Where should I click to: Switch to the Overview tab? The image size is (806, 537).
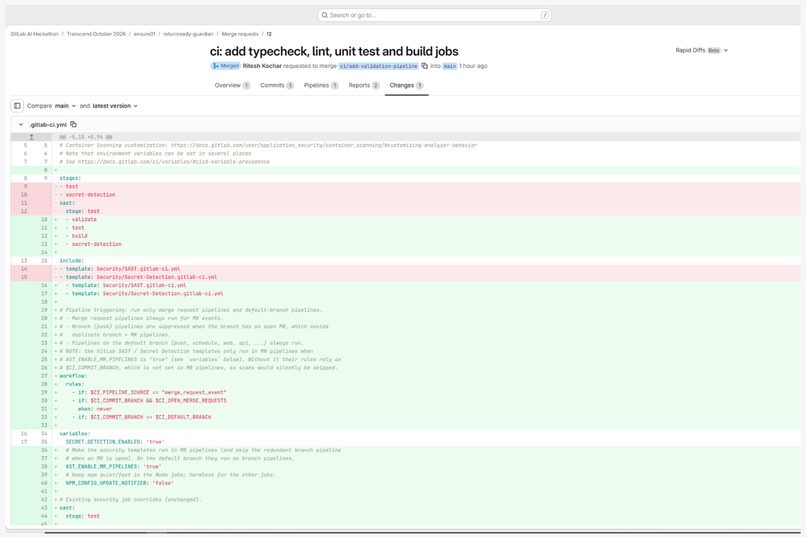click(x=232, y=85)
